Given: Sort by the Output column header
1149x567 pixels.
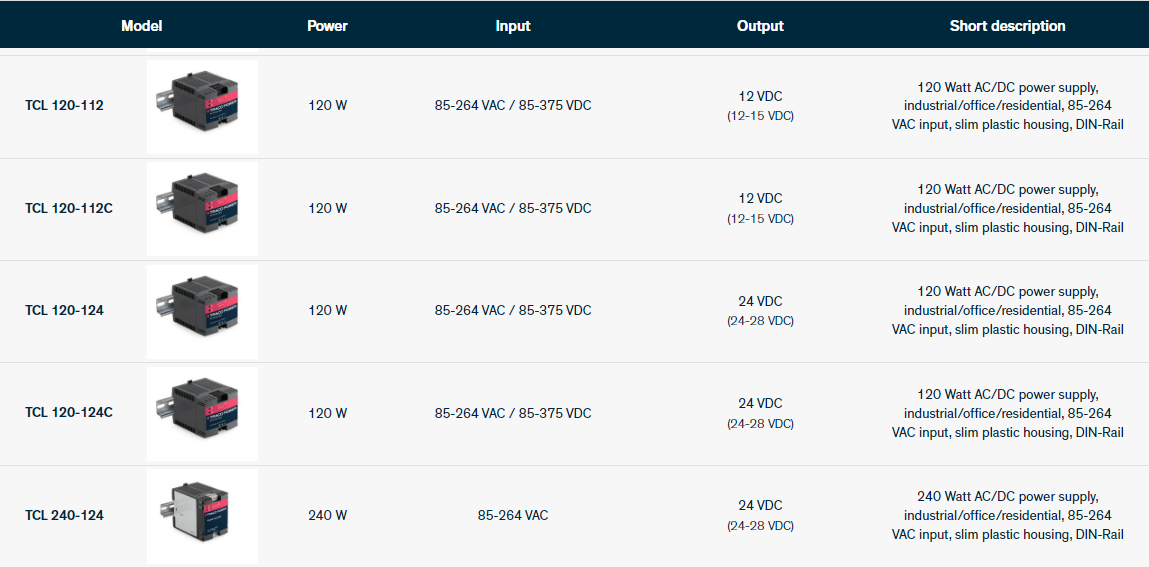Looking at the screenshot, I should tap(760, 26).
